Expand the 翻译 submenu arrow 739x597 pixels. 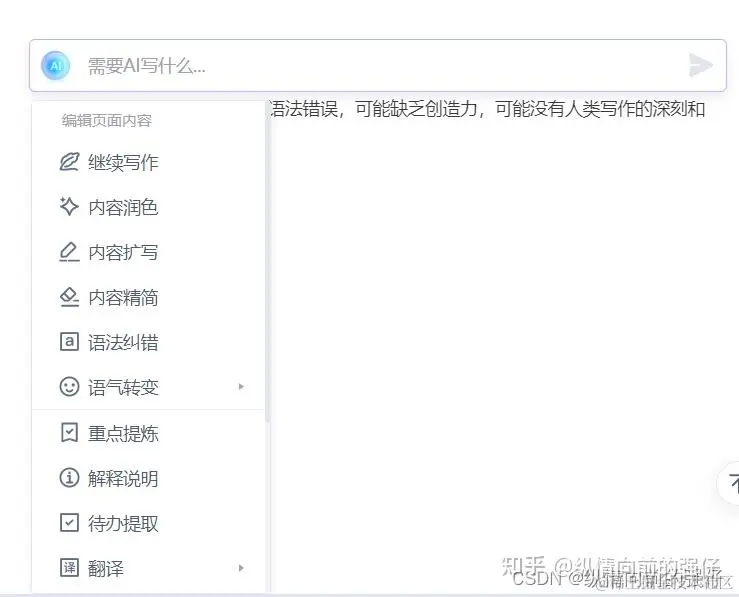pyautogui.click(x=241, y=568)
